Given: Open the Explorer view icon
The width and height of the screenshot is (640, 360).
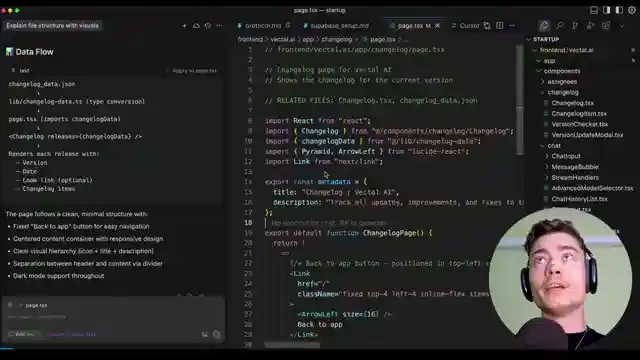Looking at the screenshot, I should click(x=544, y=26).
